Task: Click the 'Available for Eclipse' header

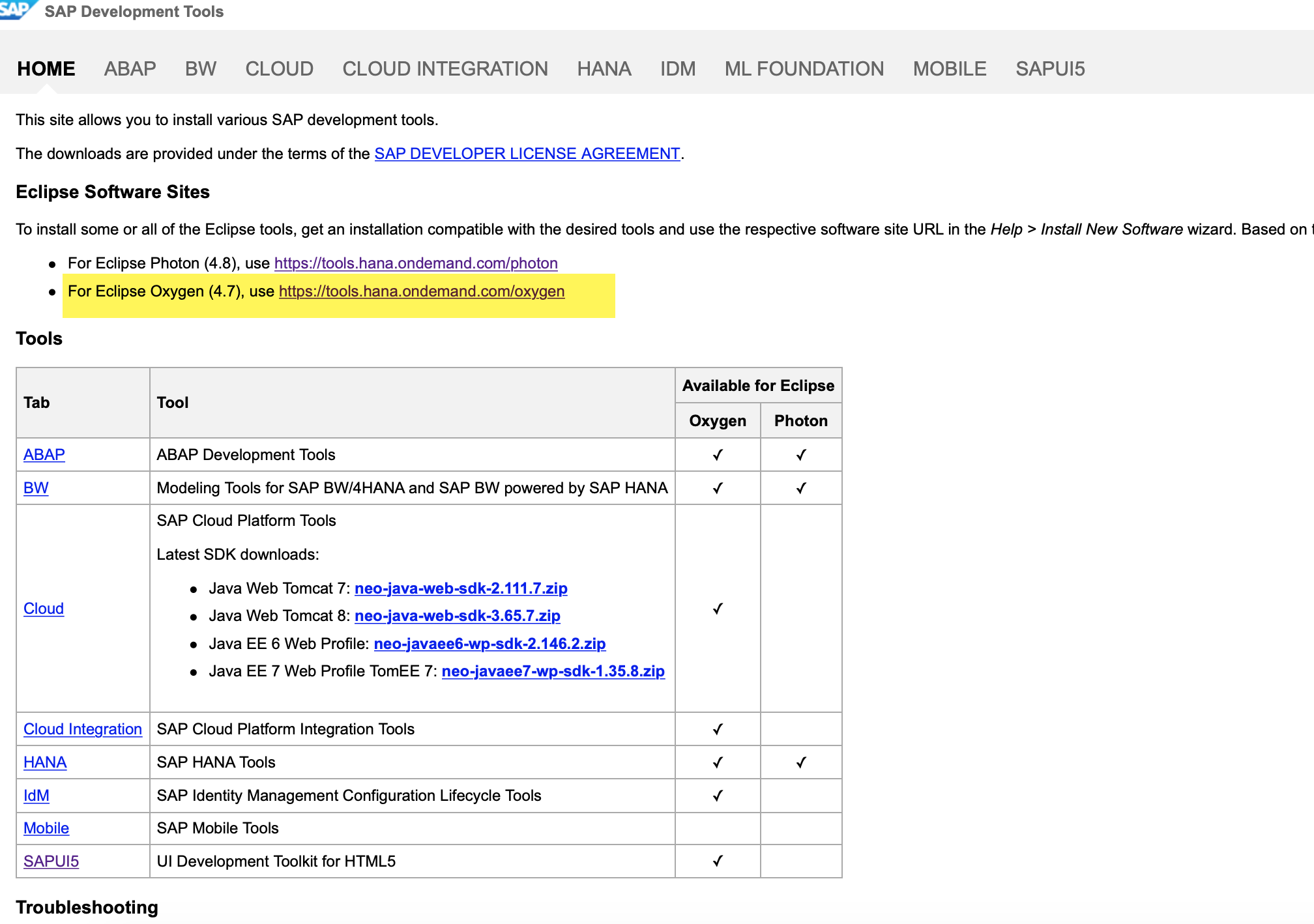Action: tap(759, 386)
